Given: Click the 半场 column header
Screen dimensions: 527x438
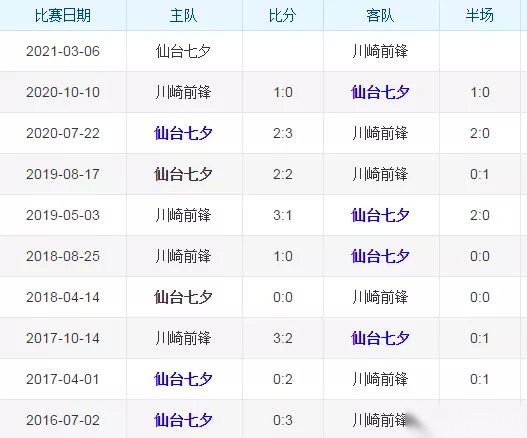Looking at the screenshot, I should 480,15.
